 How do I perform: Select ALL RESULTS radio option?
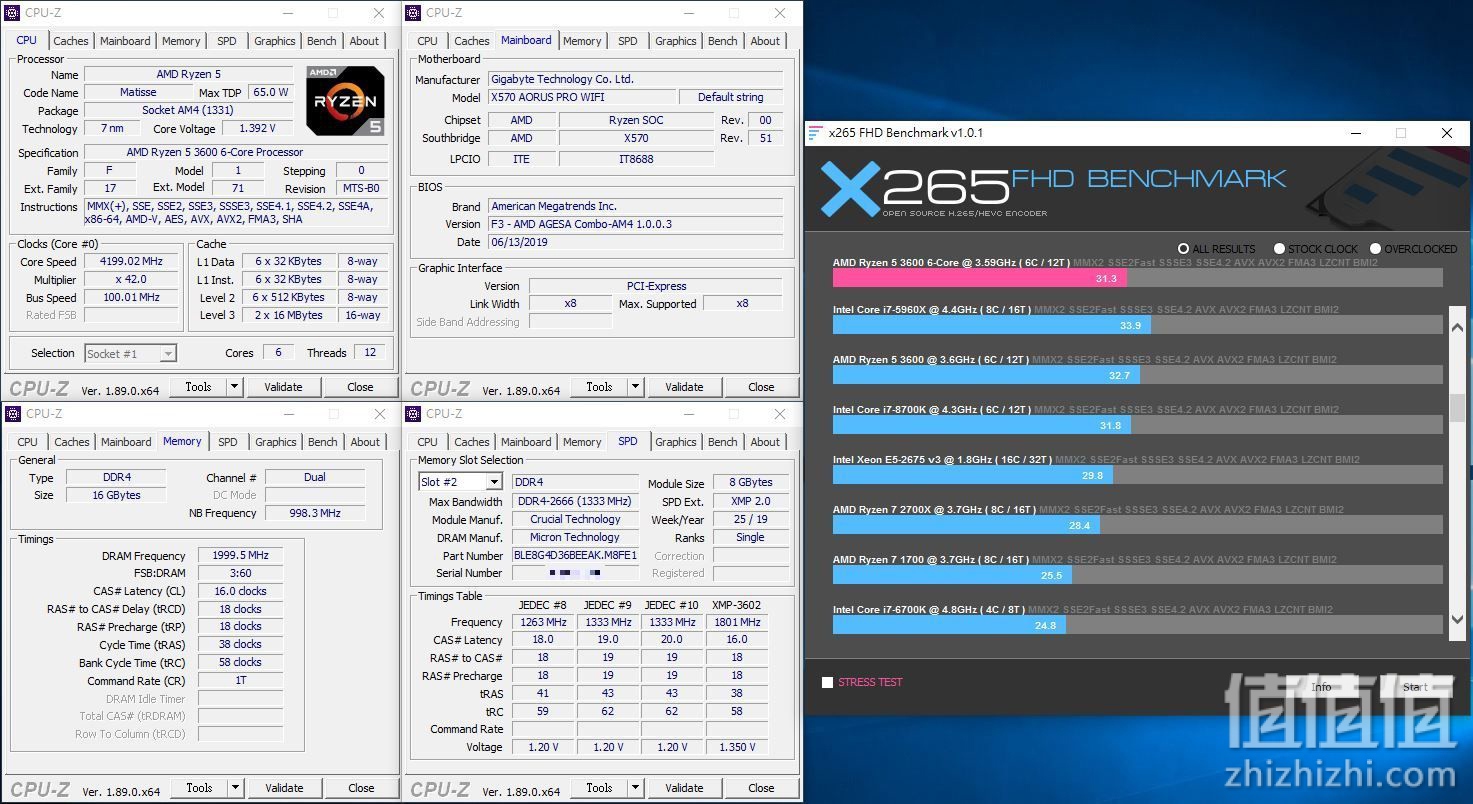pyautogui.click(x=1184, y=248)
